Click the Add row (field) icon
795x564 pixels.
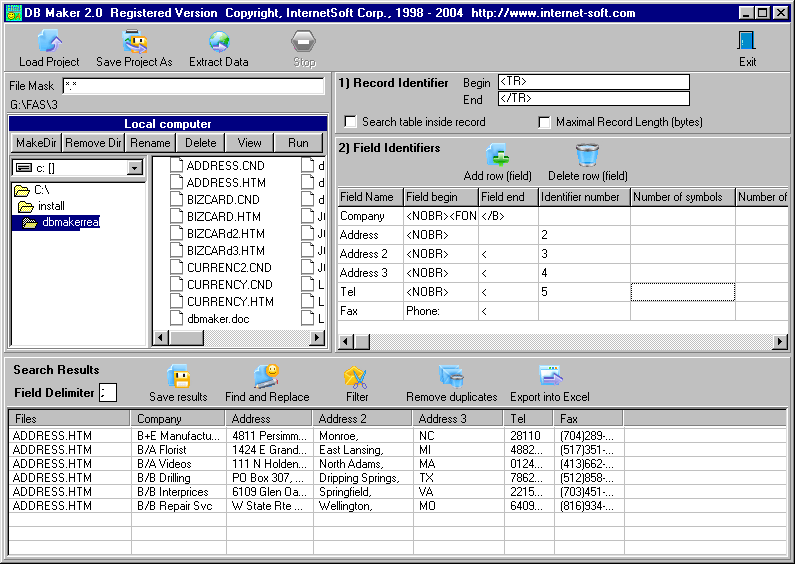pos(497,155)
